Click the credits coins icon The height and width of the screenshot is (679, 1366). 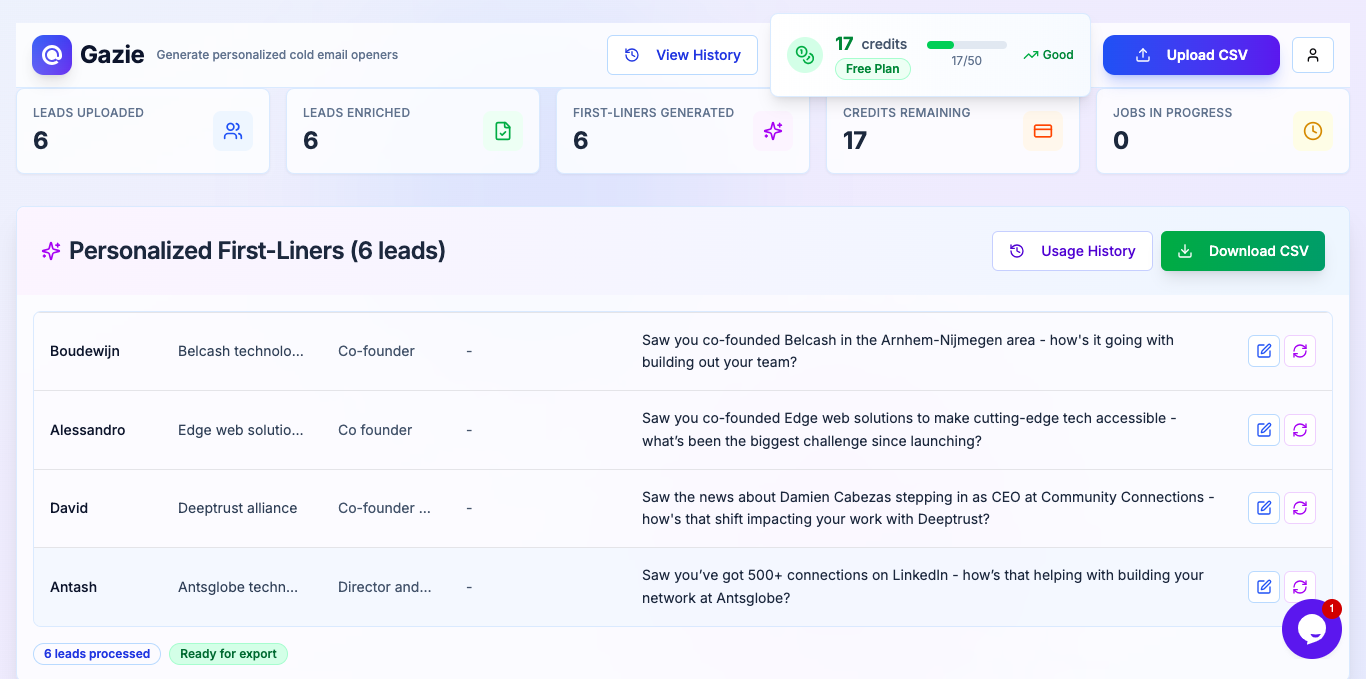click(805, 55)
